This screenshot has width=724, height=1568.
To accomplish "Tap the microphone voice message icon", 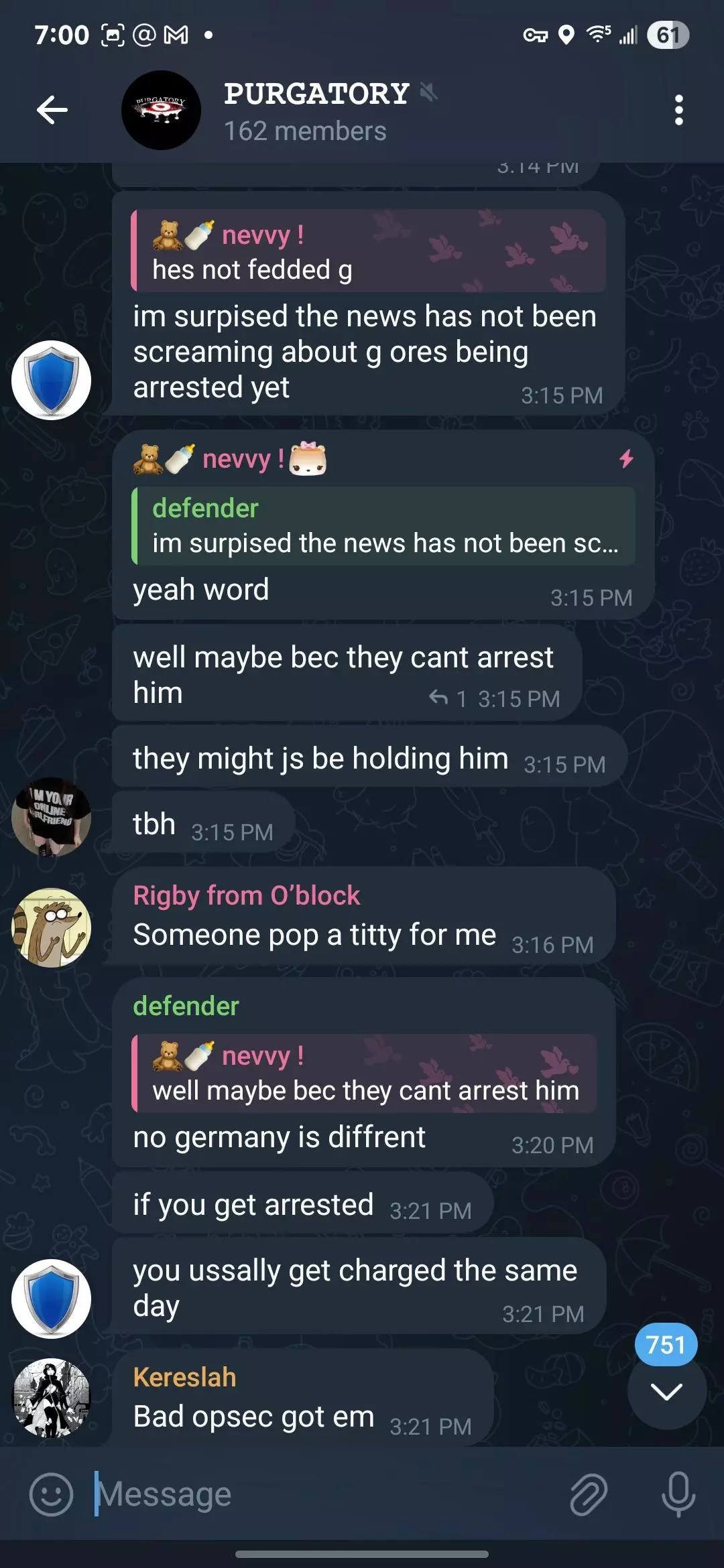I will pyautogui.click(x=678, y=1494).
